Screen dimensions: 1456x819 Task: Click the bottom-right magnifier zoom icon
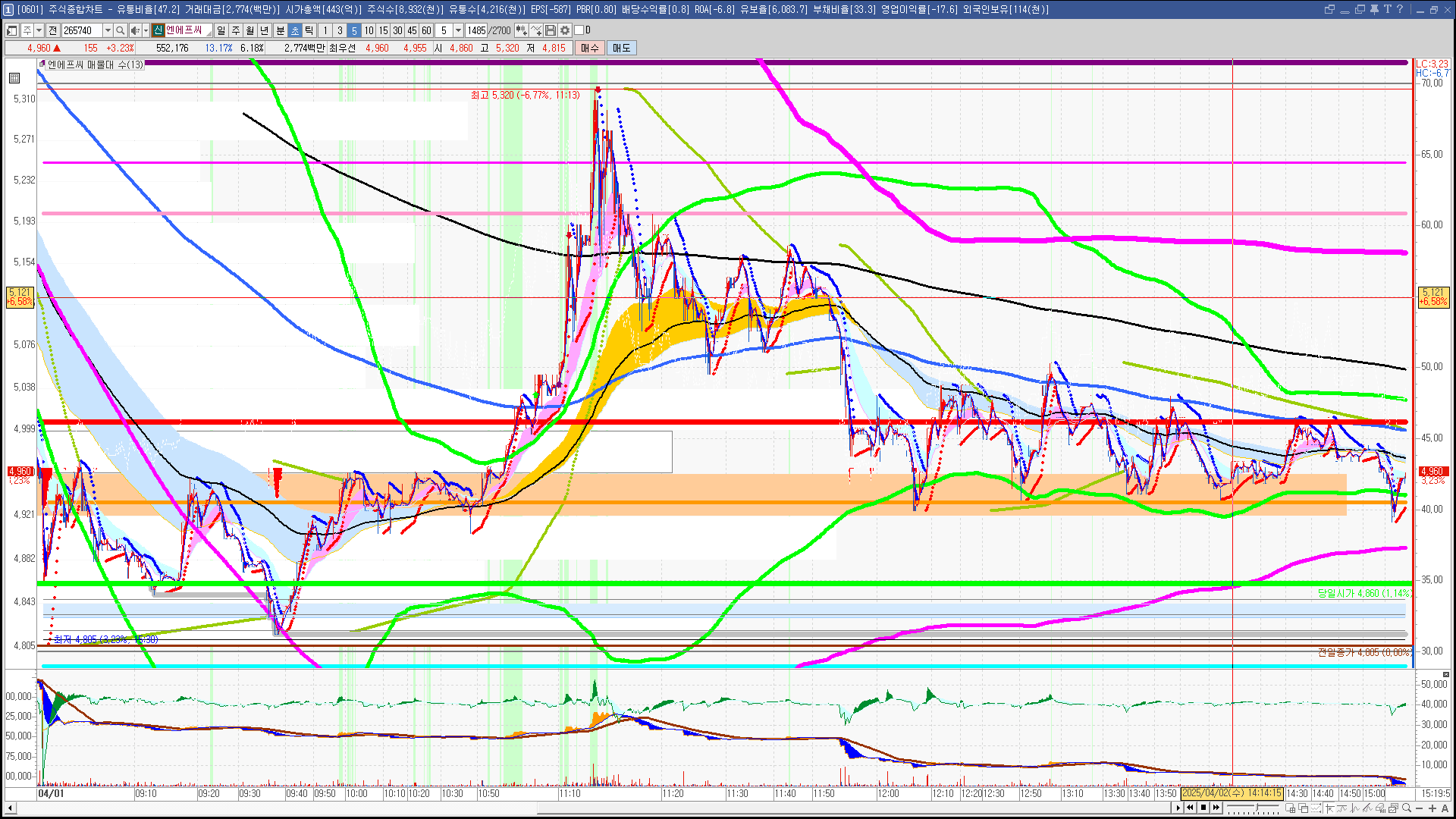[x=1407, y=808]
